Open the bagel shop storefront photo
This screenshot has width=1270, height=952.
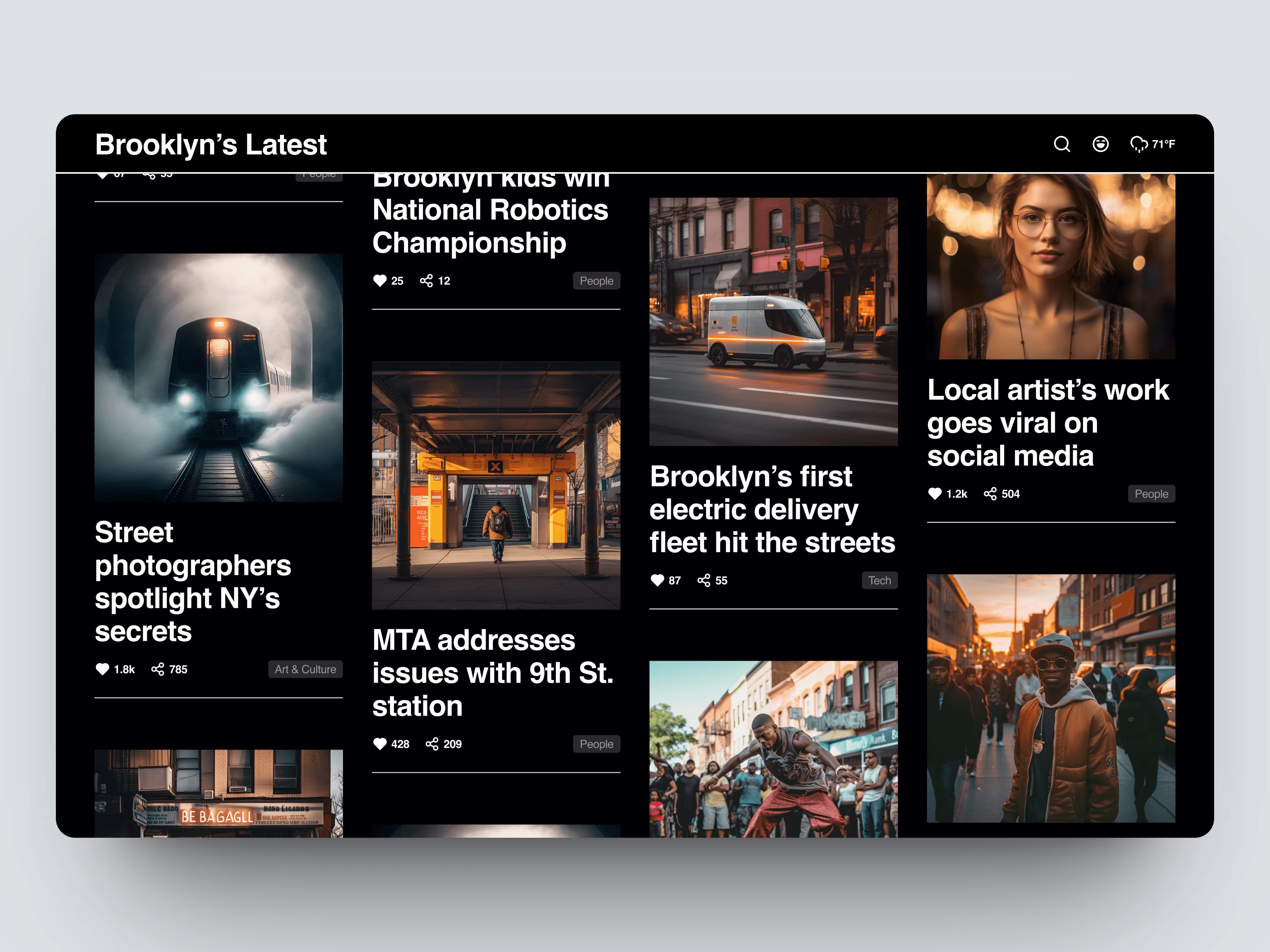pyautogui.click(x=219, y=793)
